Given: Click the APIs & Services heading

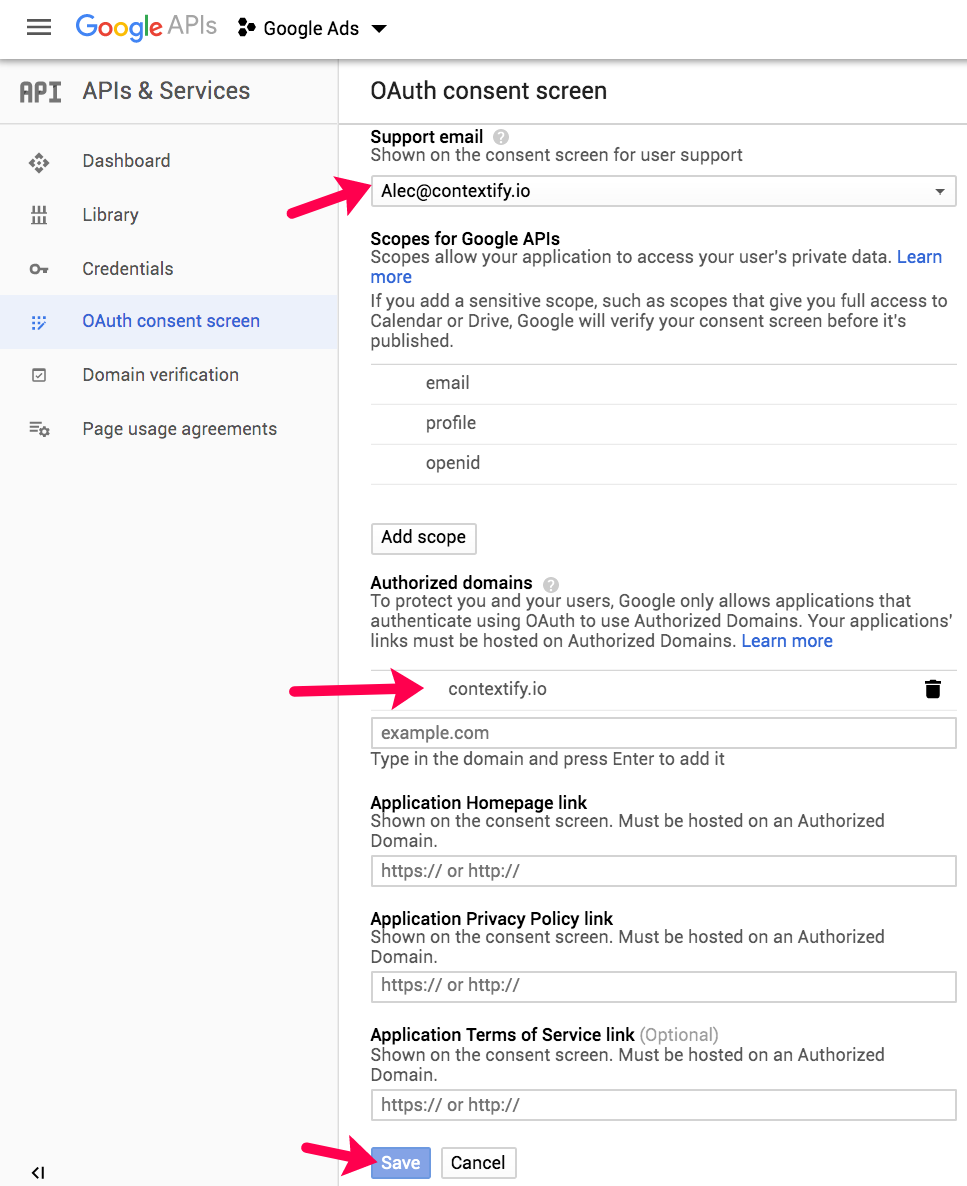Looking at the screenshot, I should pyautogui.click(x=166, y=91).
